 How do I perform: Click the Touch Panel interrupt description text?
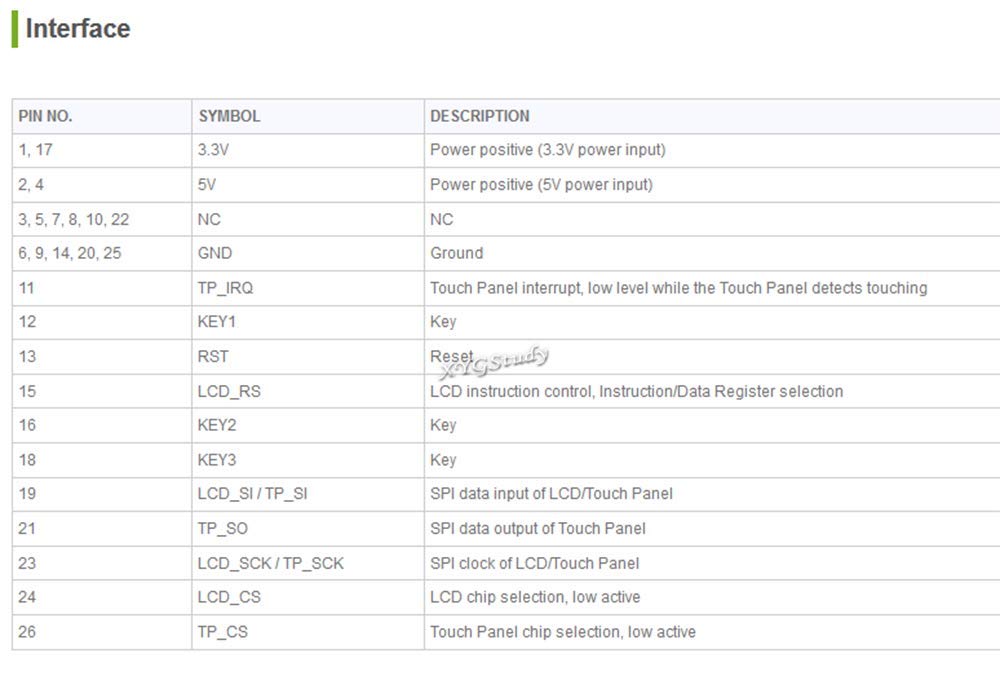(x=679, y=288)
